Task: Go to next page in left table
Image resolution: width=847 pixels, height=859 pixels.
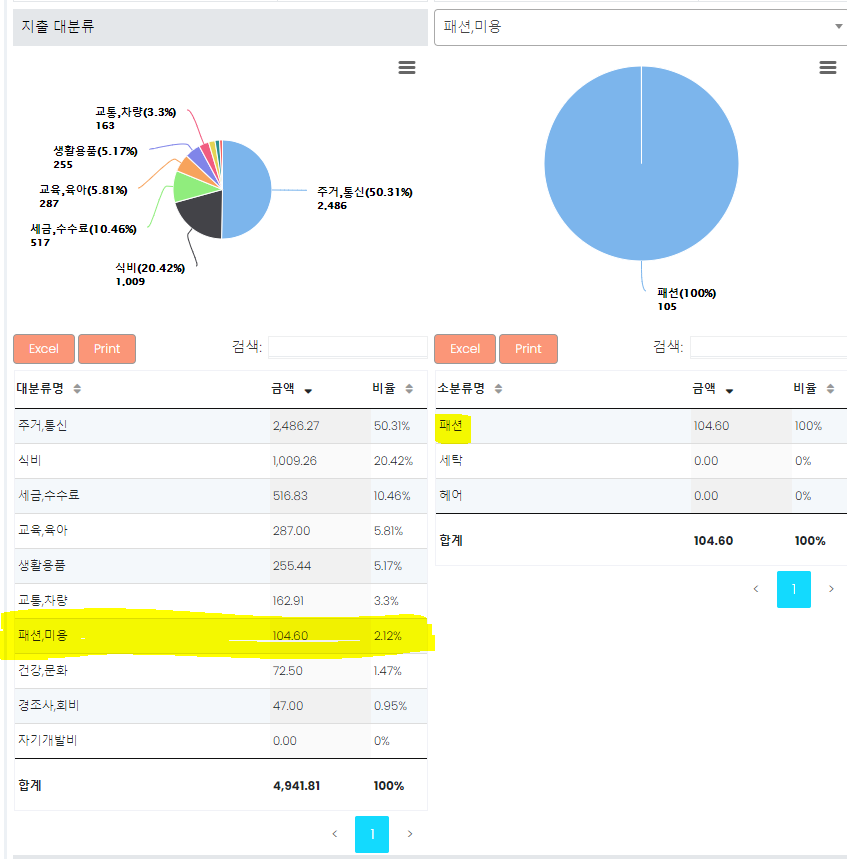Action: pyautogui.click(x=410, y=834)
